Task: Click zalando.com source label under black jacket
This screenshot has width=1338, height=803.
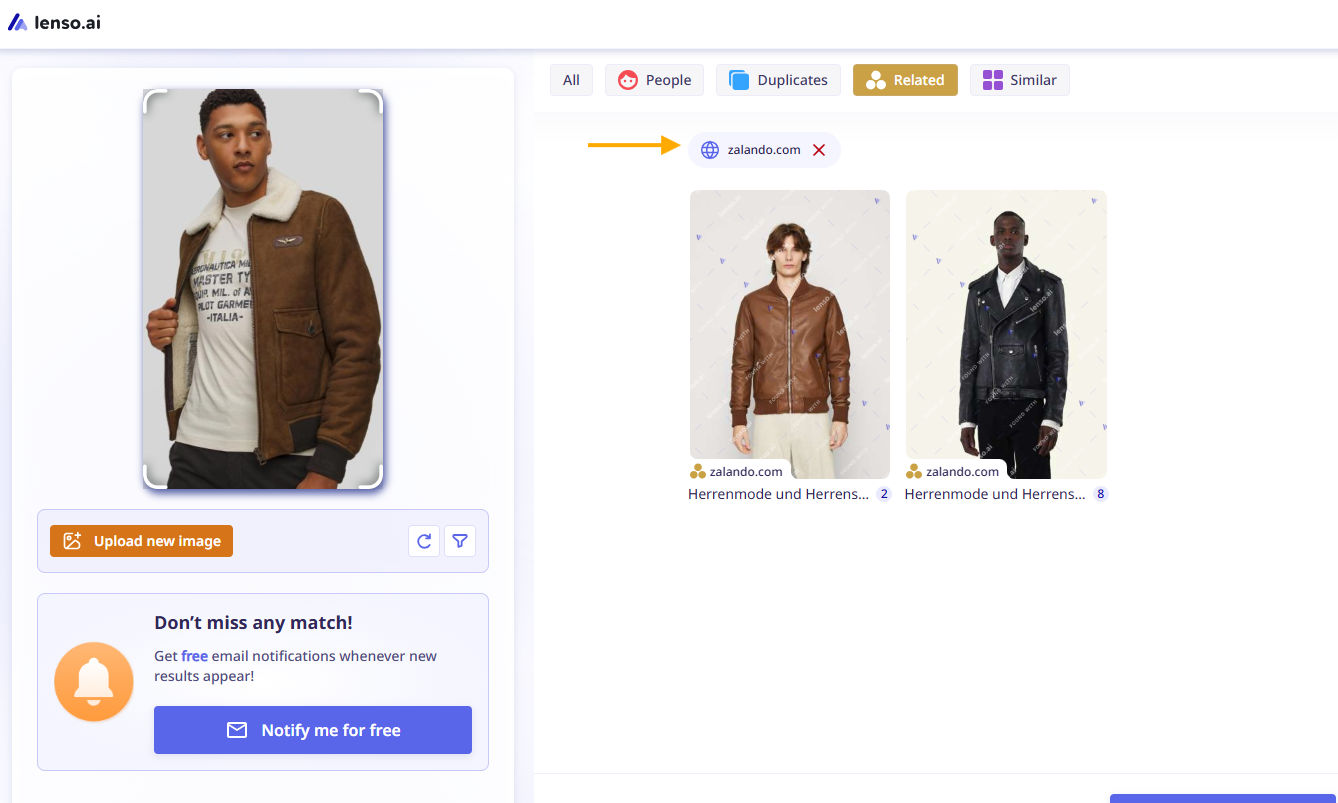Action: pyautogui.click(x=961, y=472)
